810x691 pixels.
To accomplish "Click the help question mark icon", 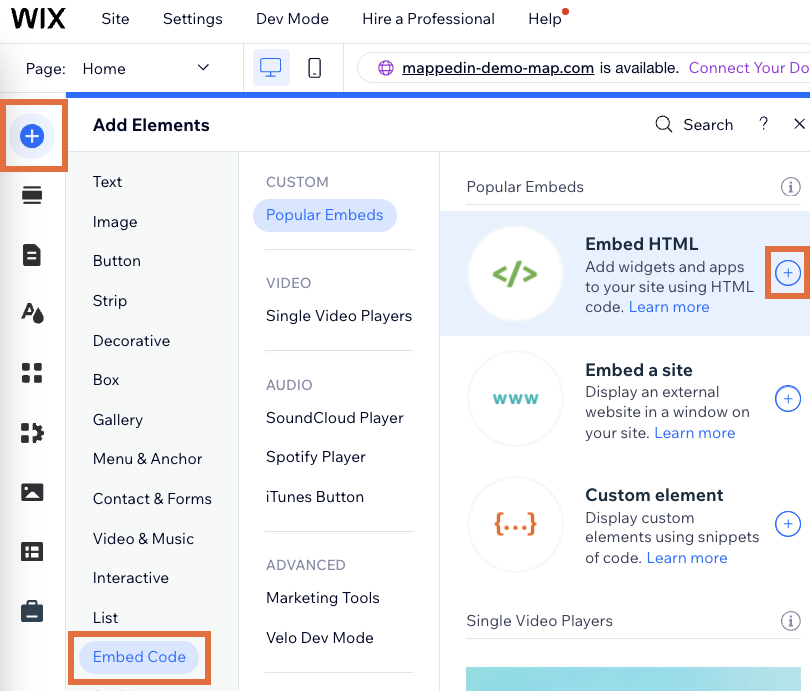I will pos(763,124).
